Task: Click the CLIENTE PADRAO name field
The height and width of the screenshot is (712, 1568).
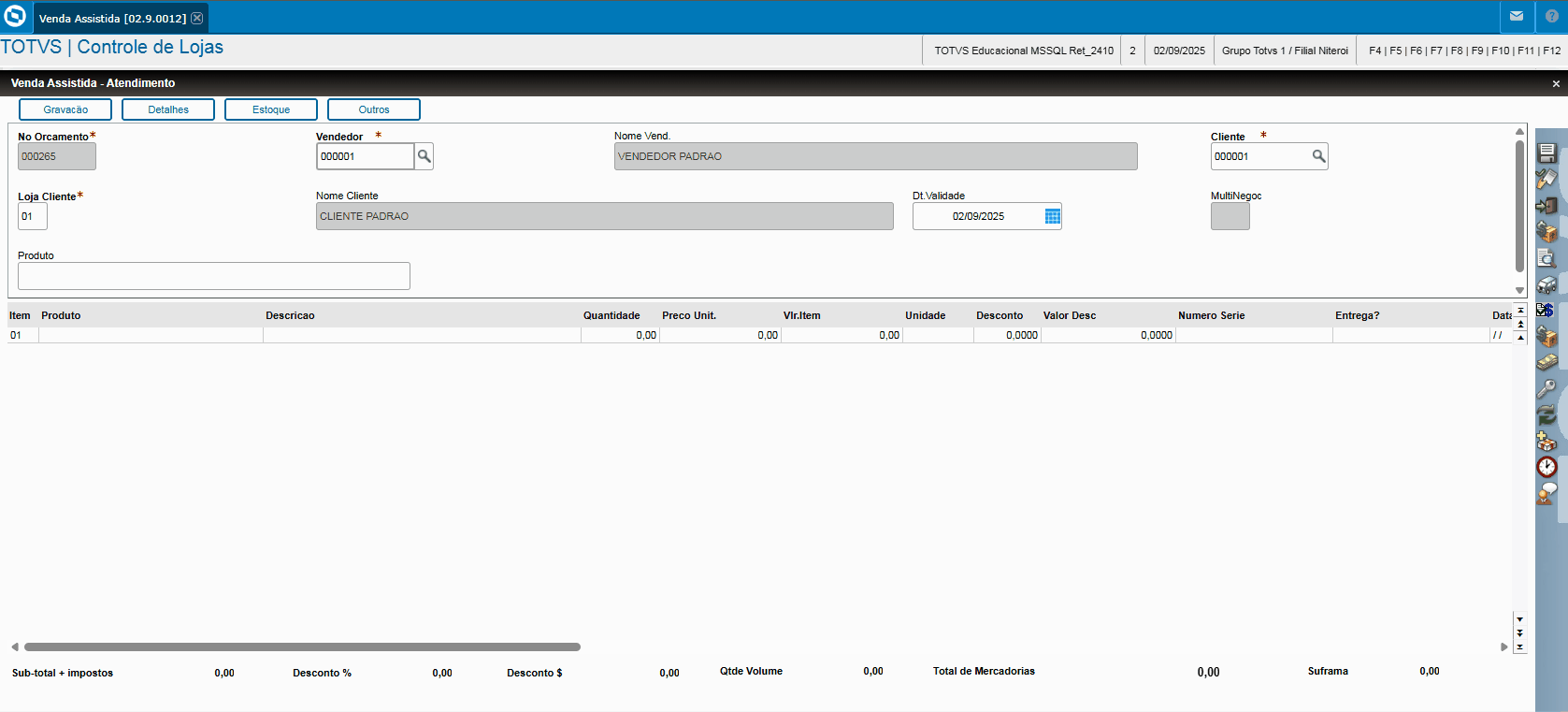Action: click(604, 216)
